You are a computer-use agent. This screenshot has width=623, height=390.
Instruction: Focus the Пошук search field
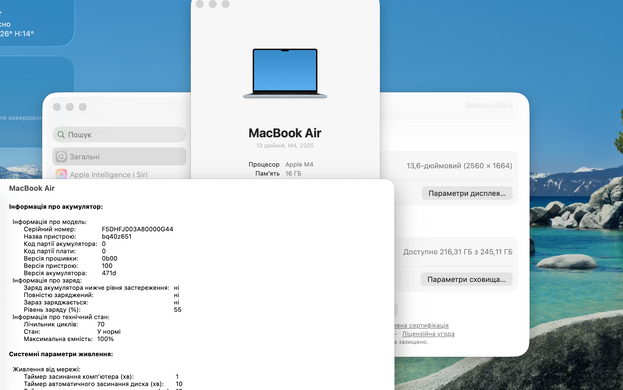coord(119,135)
